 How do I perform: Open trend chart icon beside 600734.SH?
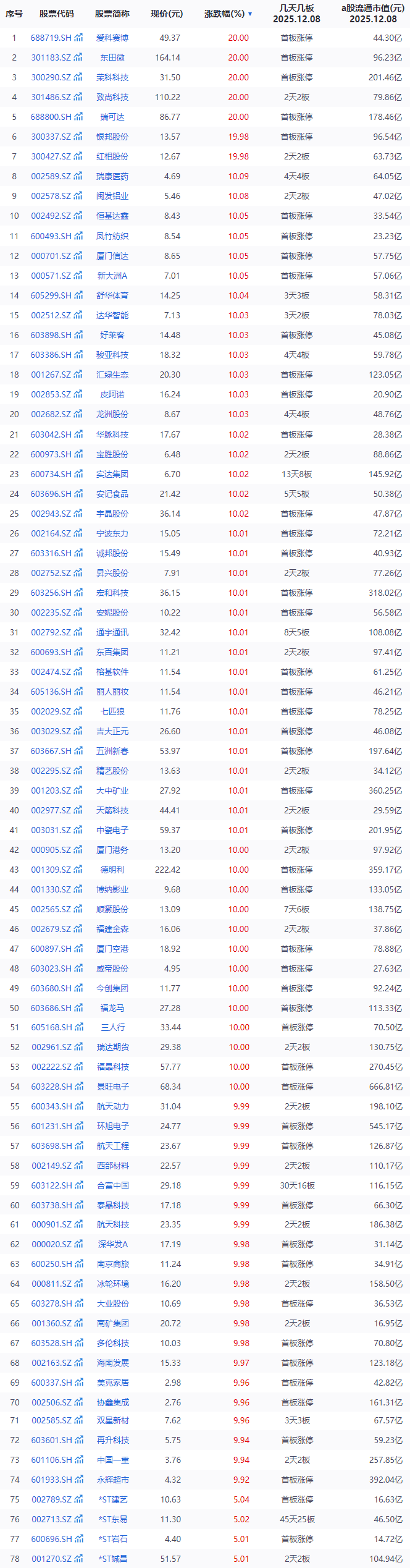pyautogui.click(x=78, y=474)
